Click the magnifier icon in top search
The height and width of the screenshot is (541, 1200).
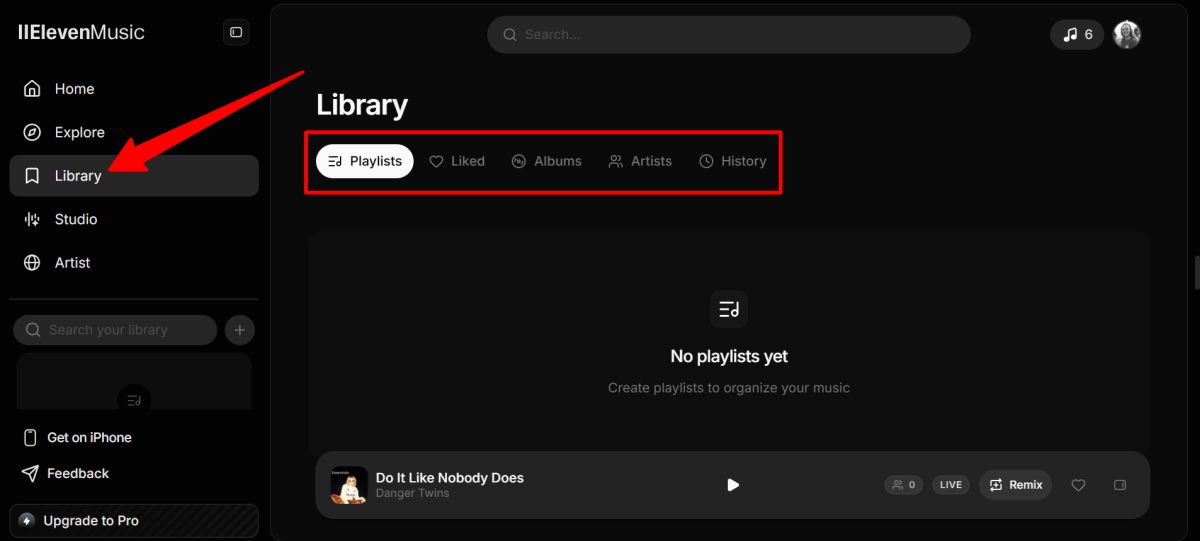(x=509, y=34)
